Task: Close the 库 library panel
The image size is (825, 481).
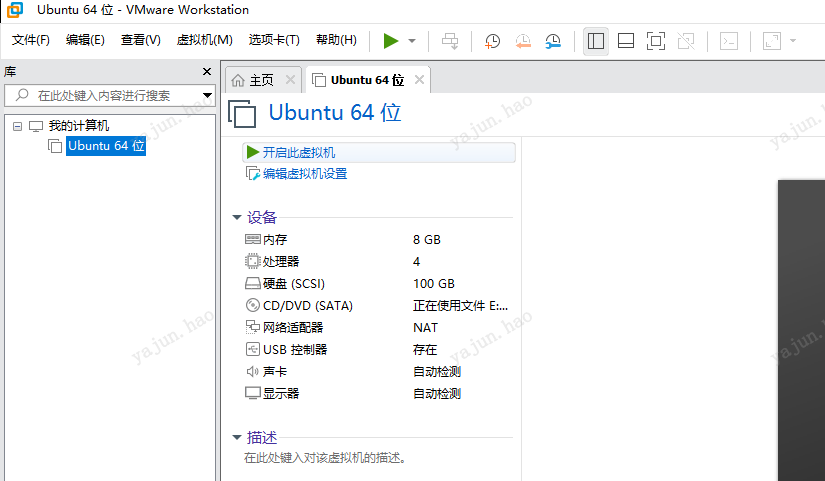Action: [x=207, y=72]
